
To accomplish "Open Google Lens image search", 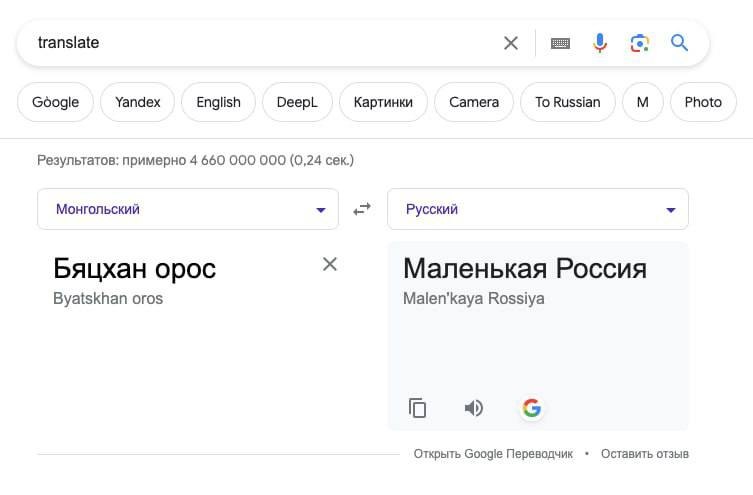I will point(639,44).
